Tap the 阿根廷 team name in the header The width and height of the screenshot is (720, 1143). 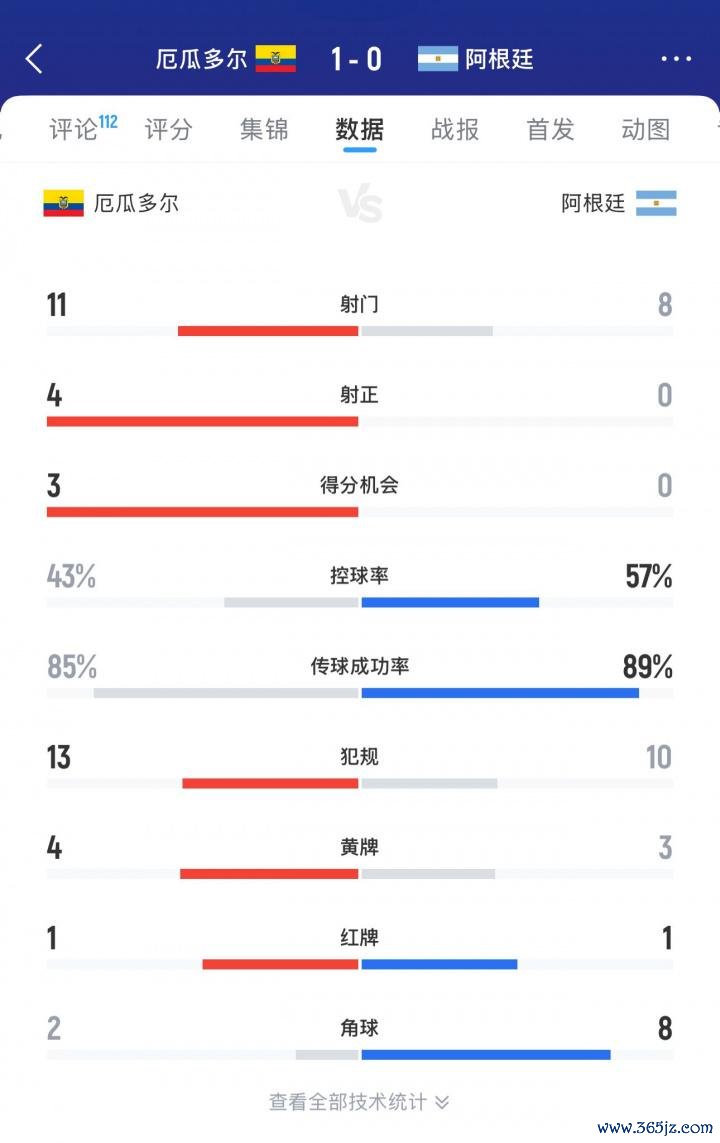499,58
